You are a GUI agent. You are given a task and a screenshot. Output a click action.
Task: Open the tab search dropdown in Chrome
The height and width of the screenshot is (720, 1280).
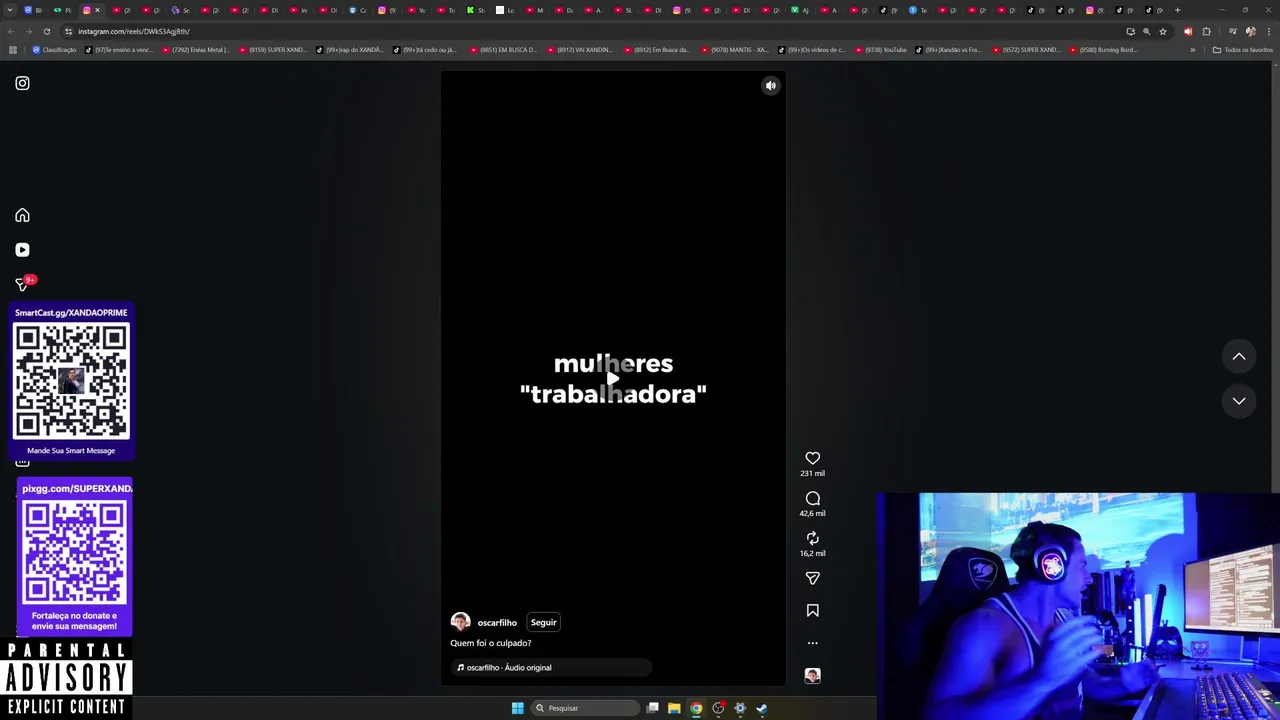coord(10,10)
